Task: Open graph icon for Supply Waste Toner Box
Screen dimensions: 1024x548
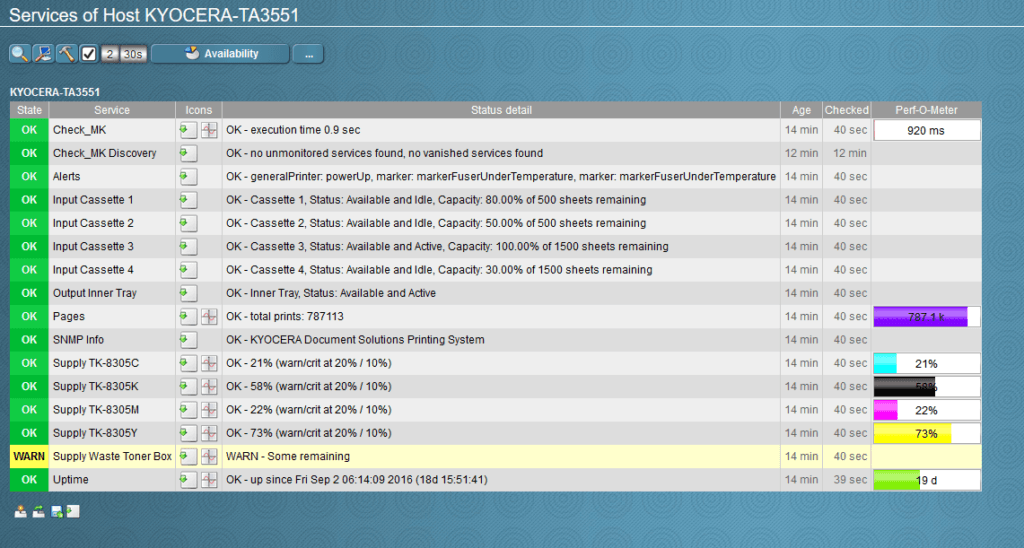Action: tap(209, 457)
